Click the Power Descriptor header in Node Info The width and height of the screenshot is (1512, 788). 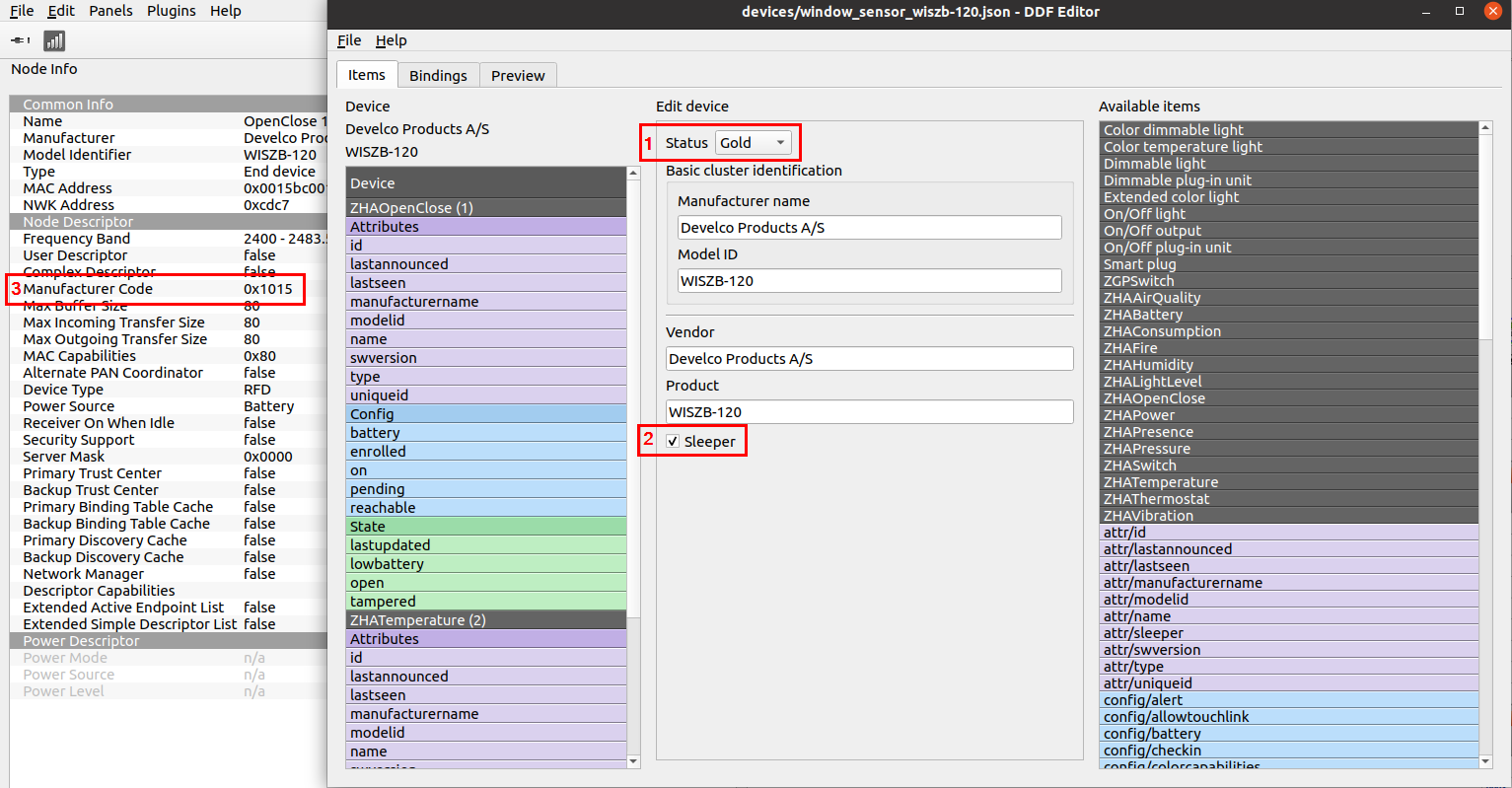[169, 641]
